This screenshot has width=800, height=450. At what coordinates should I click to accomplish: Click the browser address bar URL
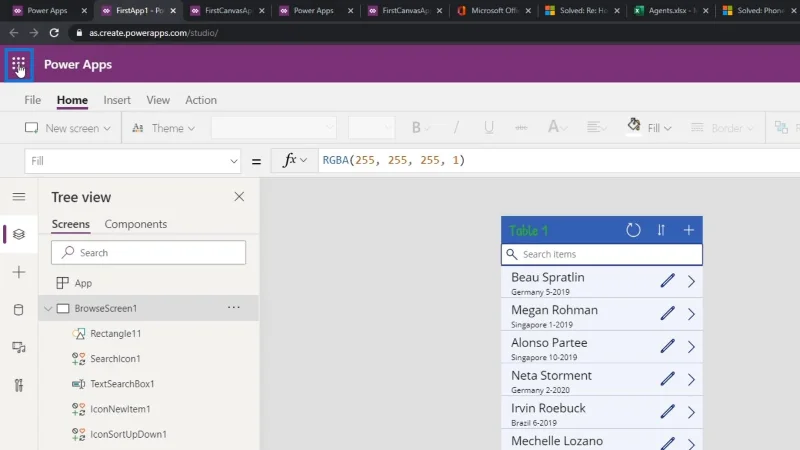(154, 33)
